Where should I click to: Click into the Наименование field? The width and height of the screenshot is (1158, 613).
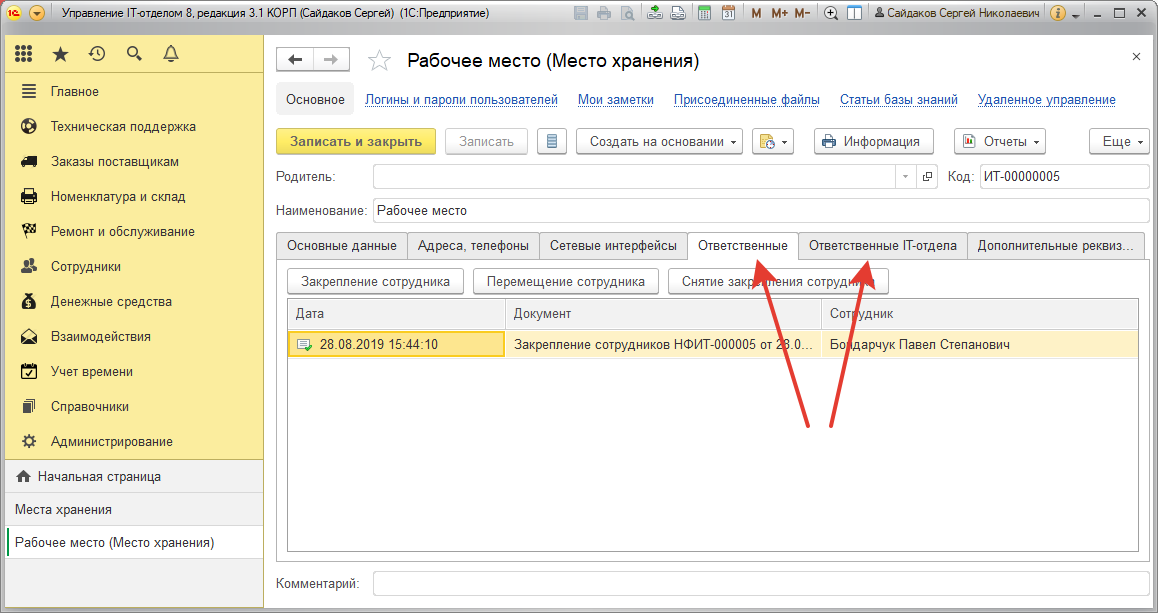(761, 210)
